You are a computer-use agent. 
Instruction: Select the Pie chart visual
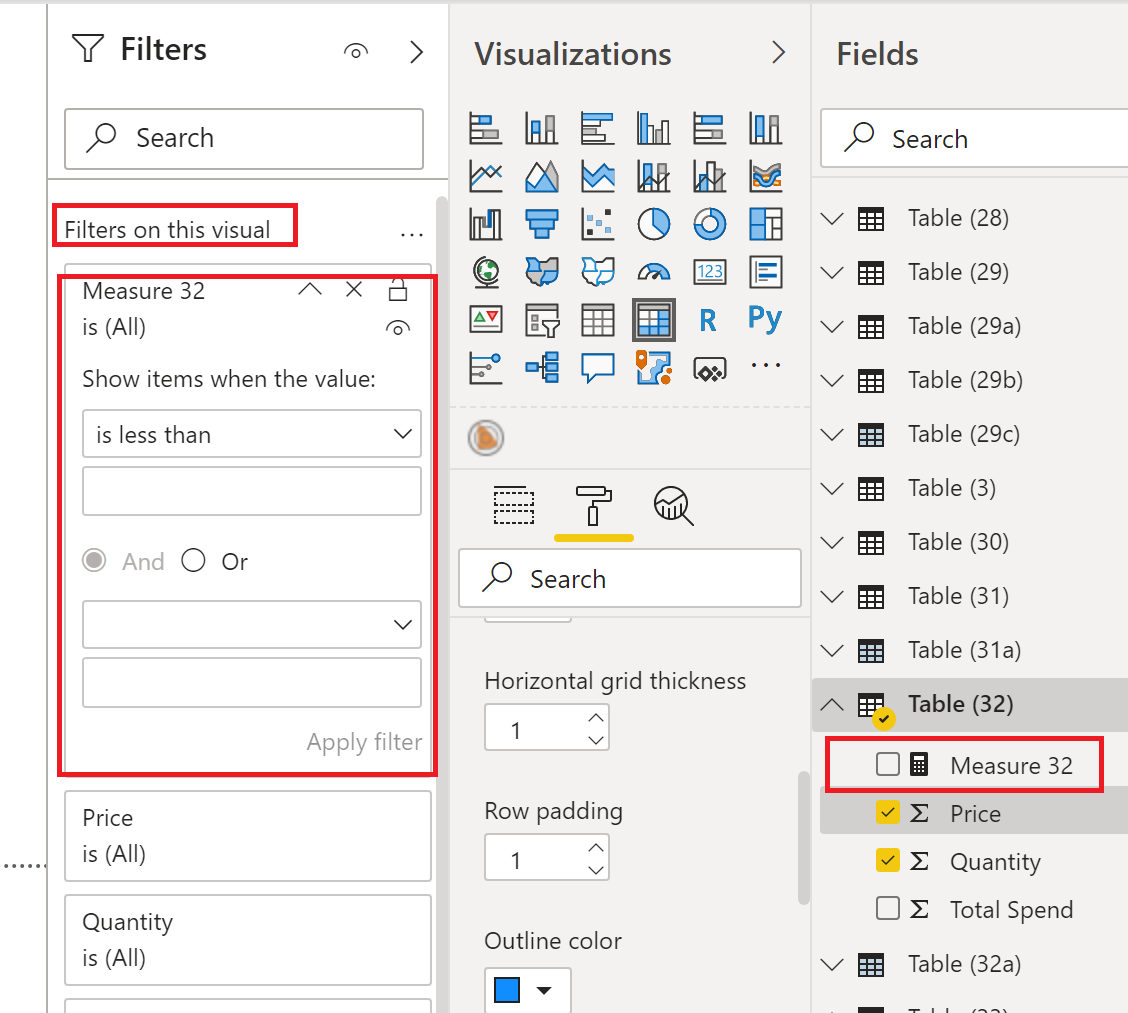click(x=653, y=224)
